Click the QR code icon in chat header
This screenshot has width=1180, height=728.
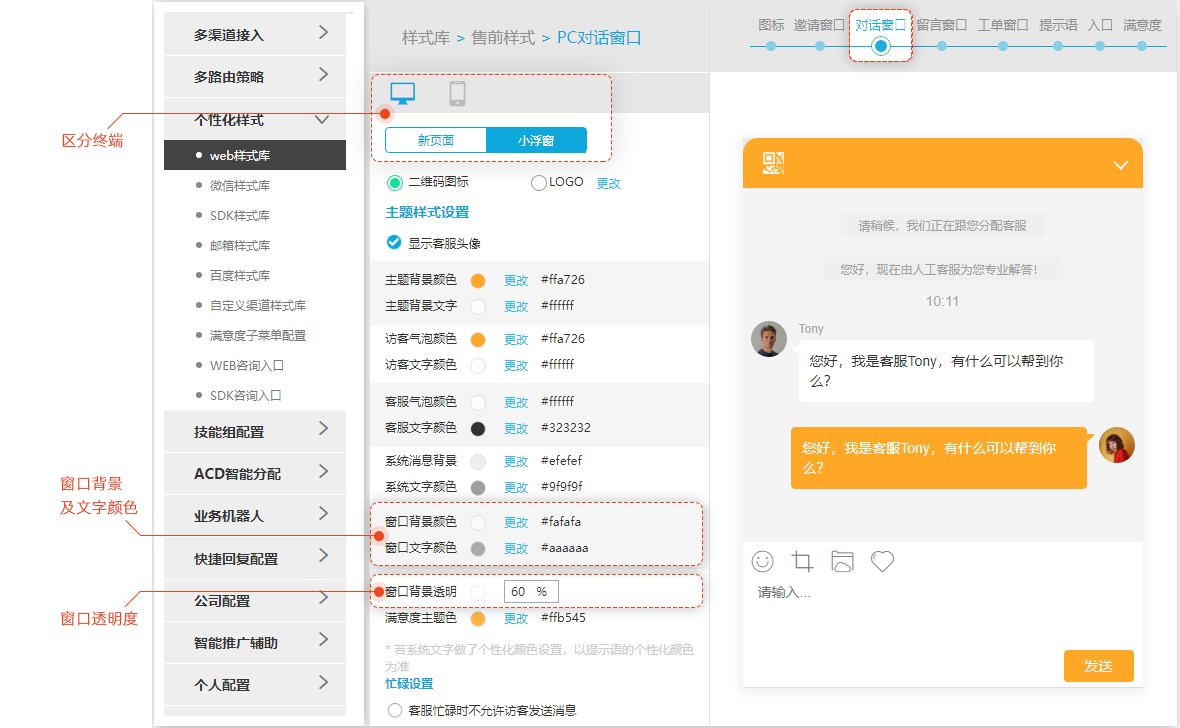point(773,163)
